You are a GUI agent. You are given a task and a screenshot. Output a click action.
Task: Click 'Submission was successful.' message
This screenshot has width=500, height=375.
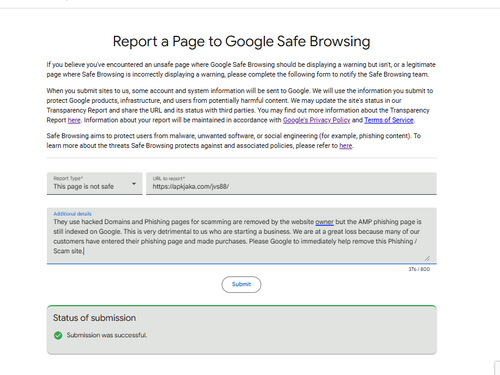pyautogui.click(x=107, y=335)
